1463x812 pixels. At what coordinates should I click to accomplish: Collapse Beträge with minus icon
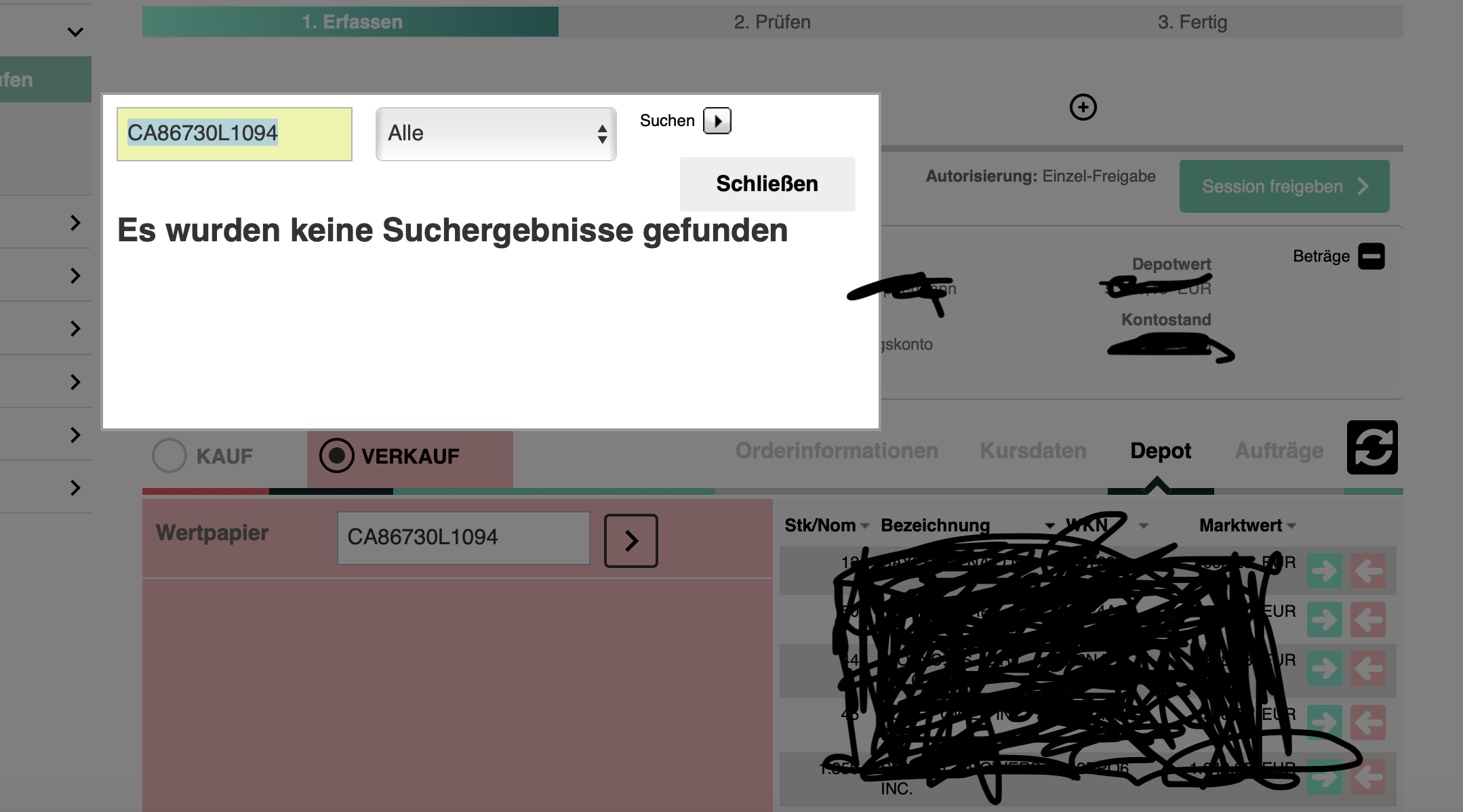1371,256
